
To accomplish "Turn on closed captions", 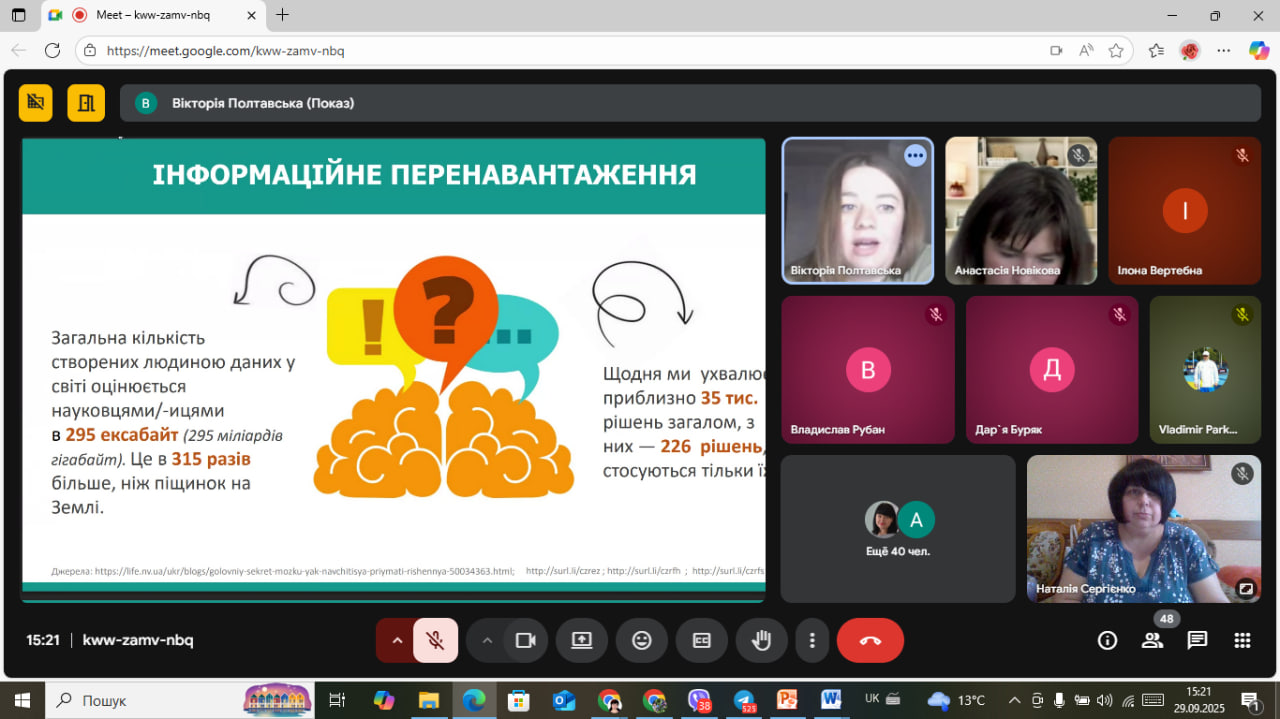I will pyautogui.click(x=702, y=641).
